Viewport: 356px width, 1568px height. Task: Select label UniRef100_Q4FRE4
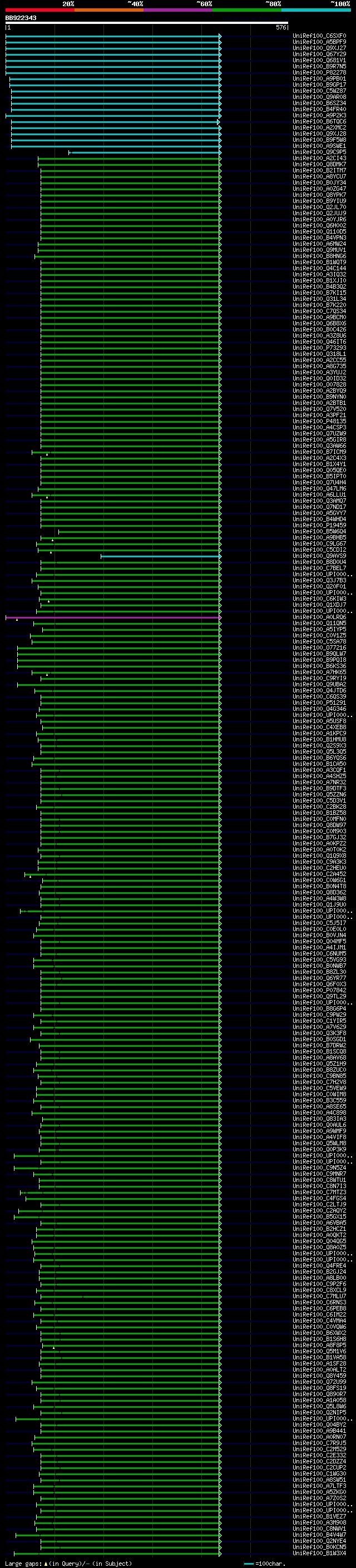(319, 1265)
